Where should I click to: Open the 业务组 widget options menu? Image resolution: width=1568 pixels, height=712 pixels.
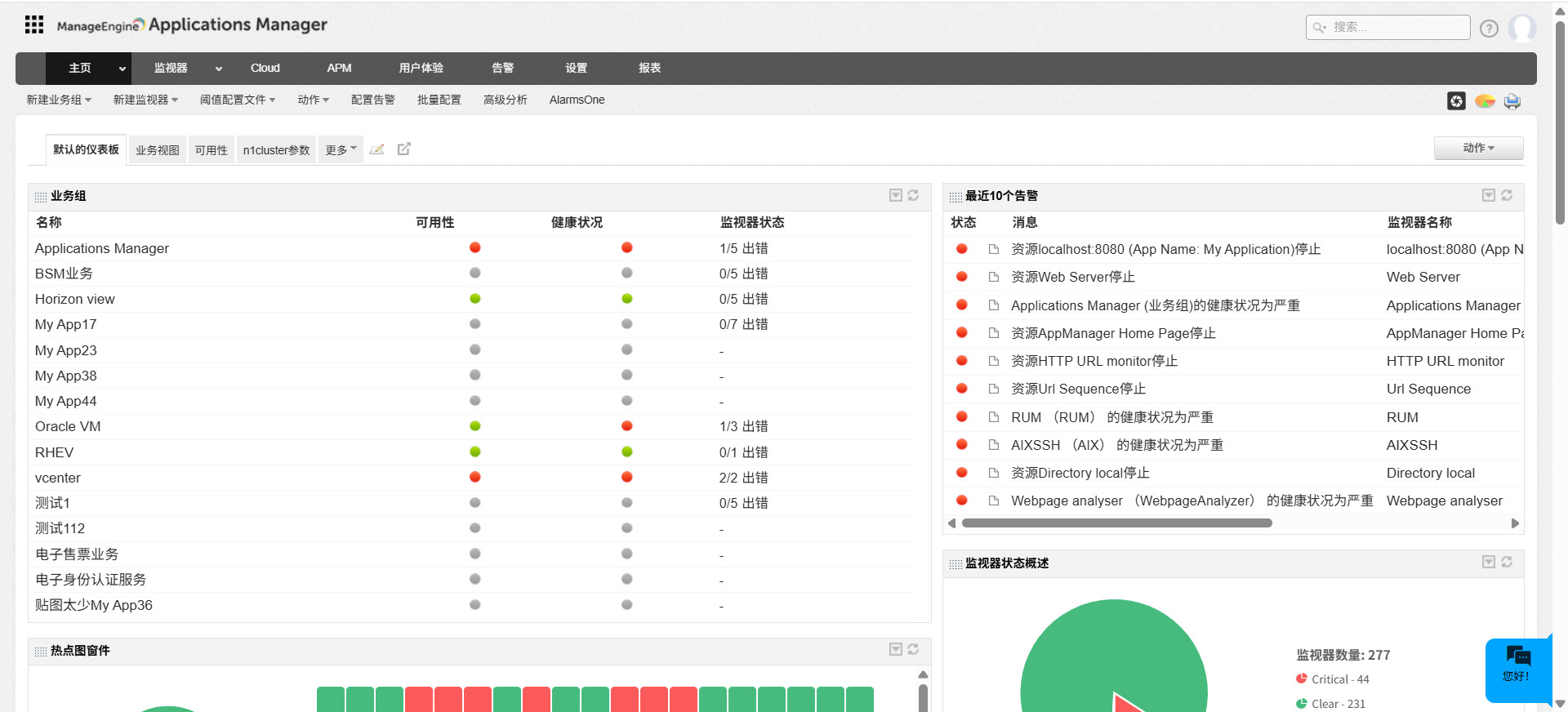click(x=896, y=195)
